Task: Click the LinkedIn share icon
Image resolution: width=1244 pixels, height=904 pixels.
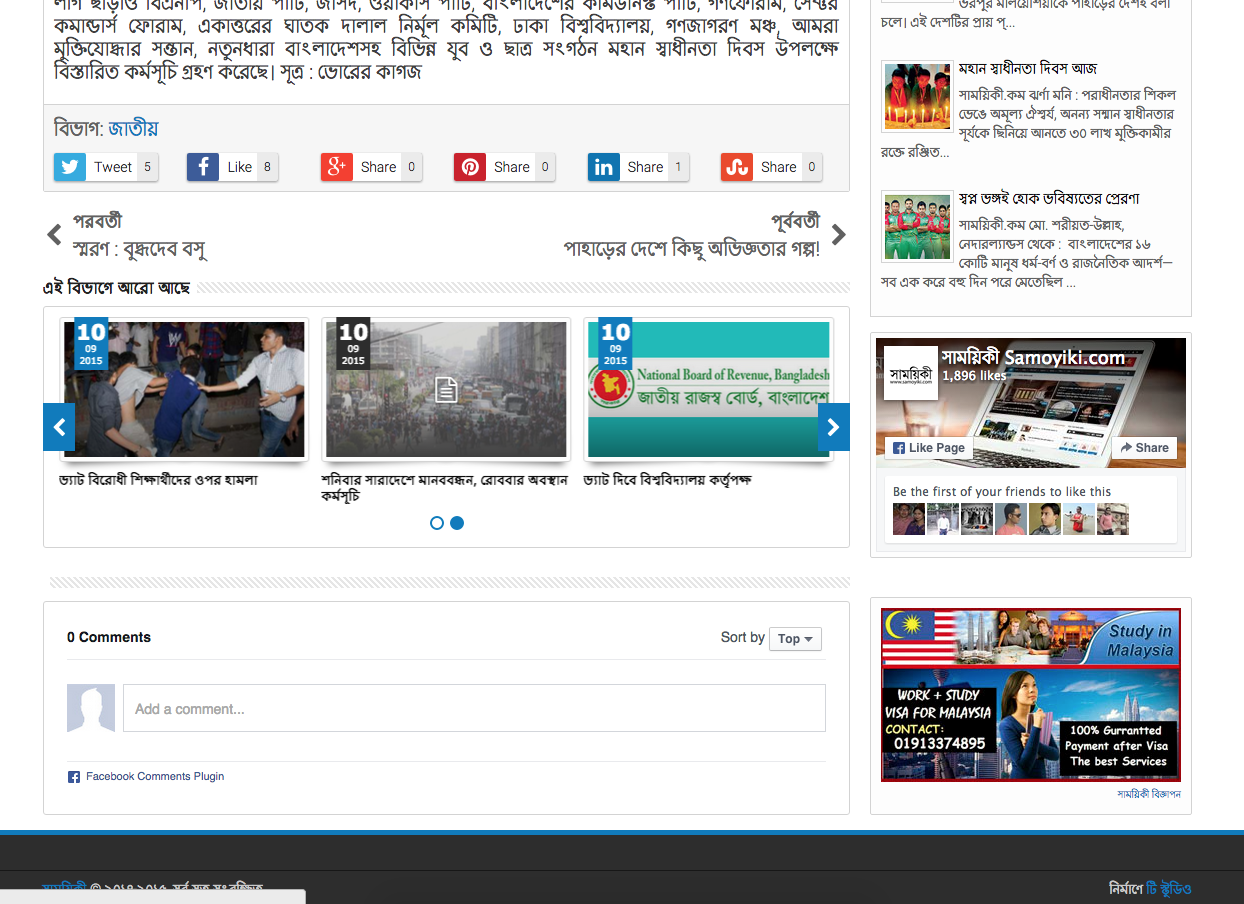Action: (604, 167)
